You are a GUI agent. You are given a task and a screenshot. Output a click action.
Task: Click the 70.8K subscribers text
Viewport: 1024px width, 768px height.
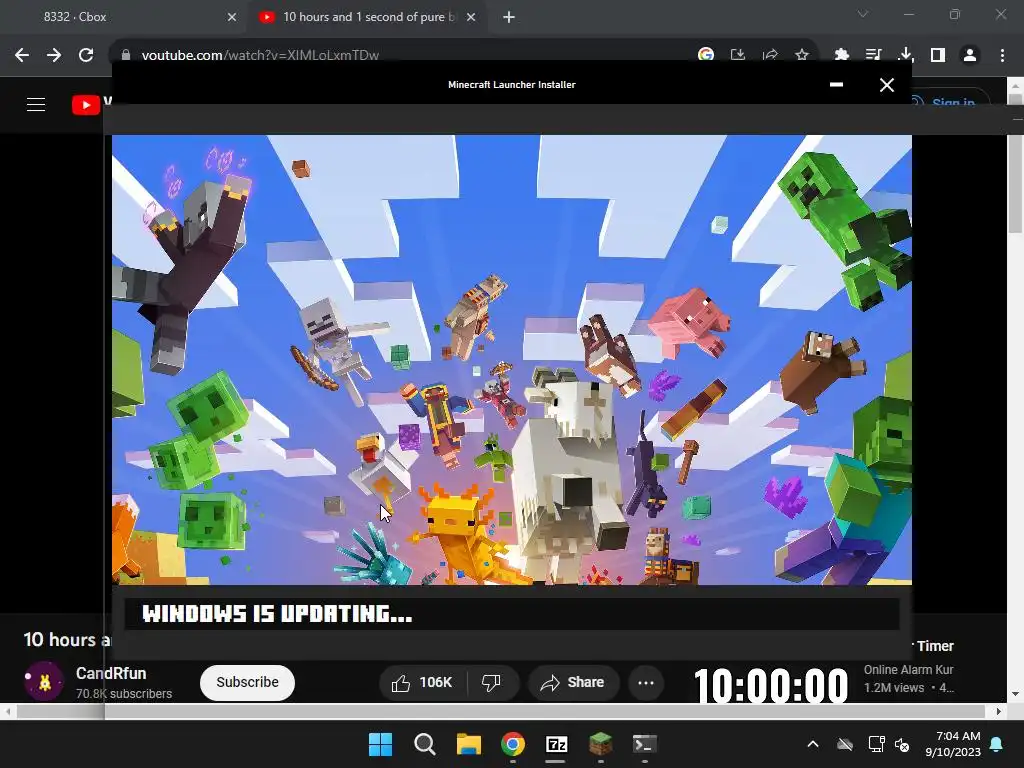tap(123, 694)
